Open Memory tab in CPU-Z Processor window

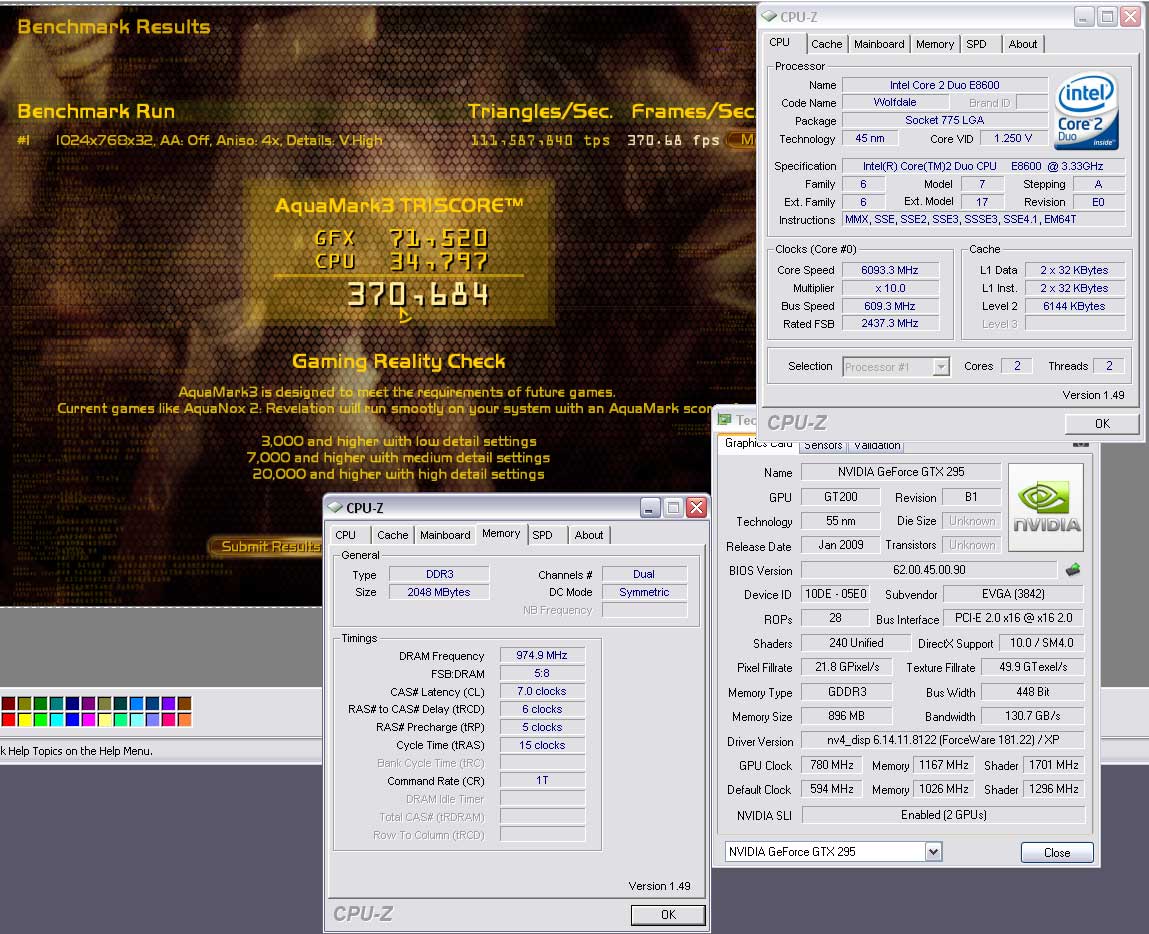(x=934, y=44)
